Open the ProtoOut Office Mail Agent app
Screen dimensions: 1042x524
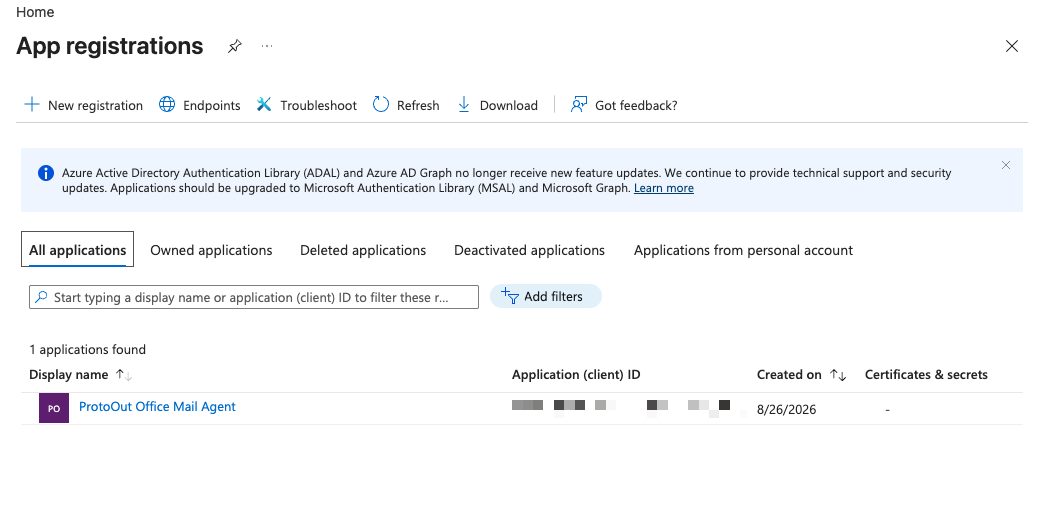tap(157, 406)
